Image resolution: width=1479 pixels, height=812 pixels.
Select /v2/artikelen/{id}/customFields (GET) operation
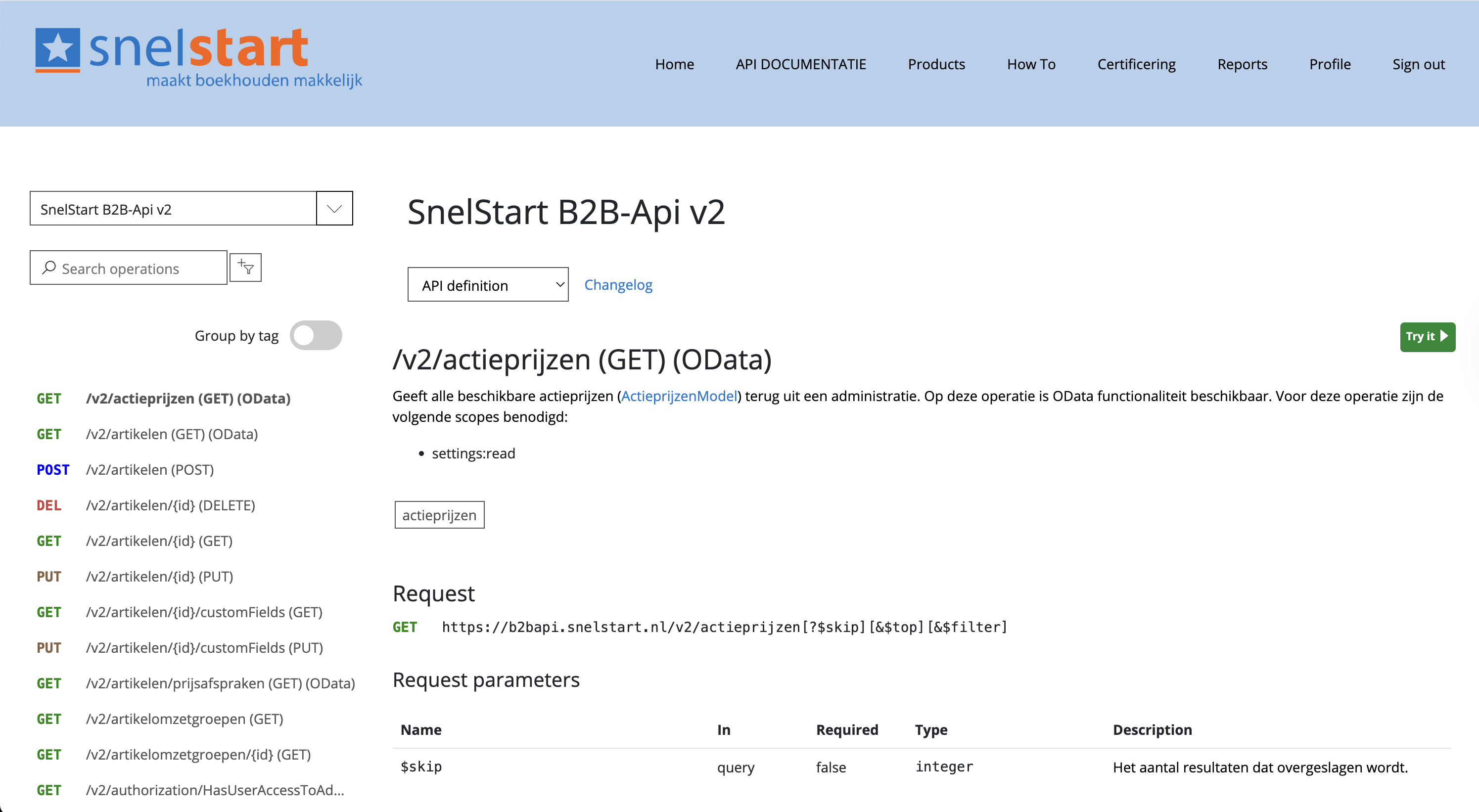pyautogui.click(x=204, y=612)
